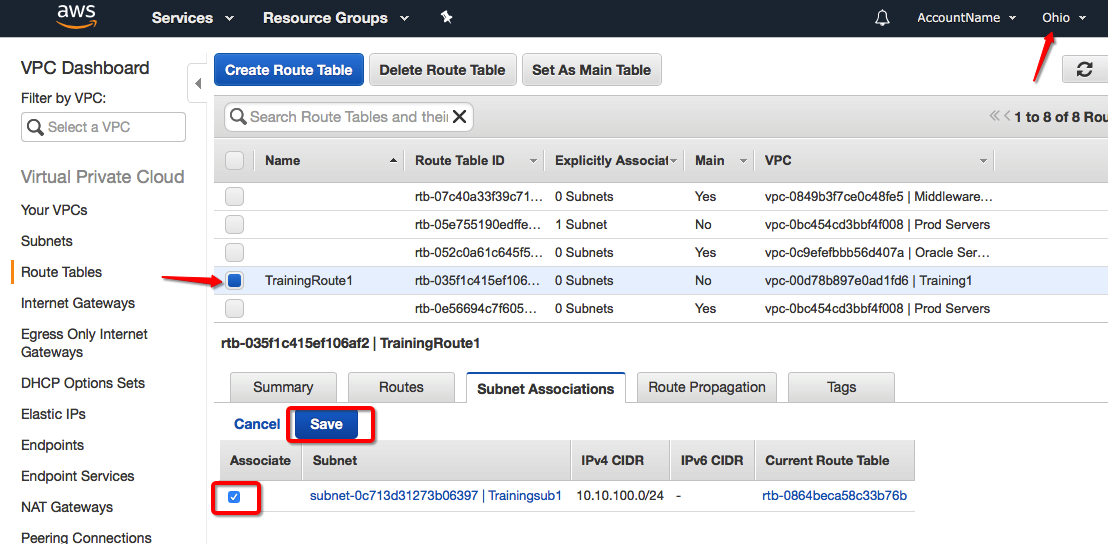
Task: Switch to the Routes tab
Action: [401, 388]
